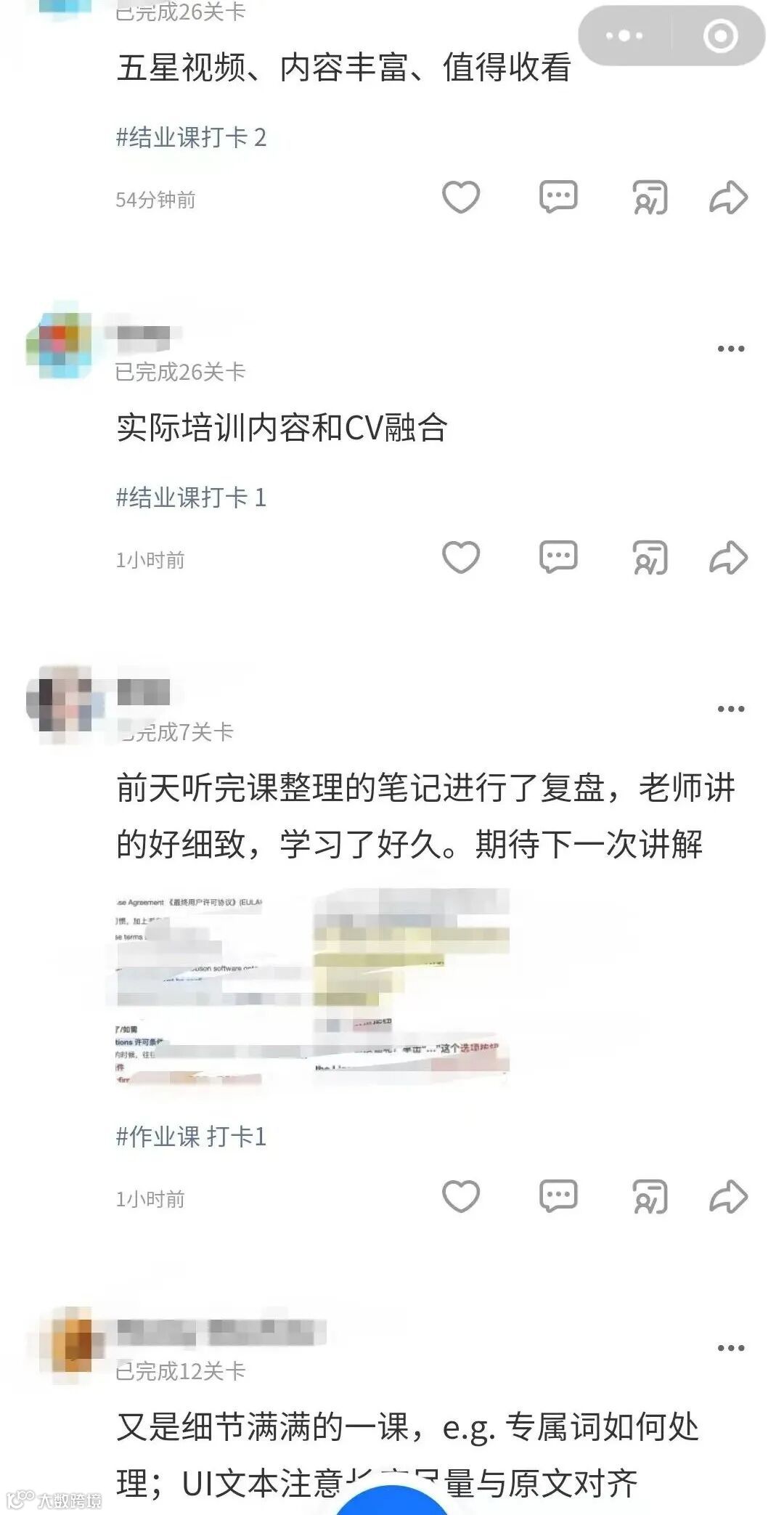Like the 作业课 打卡1 post

tap(461, 1196)
